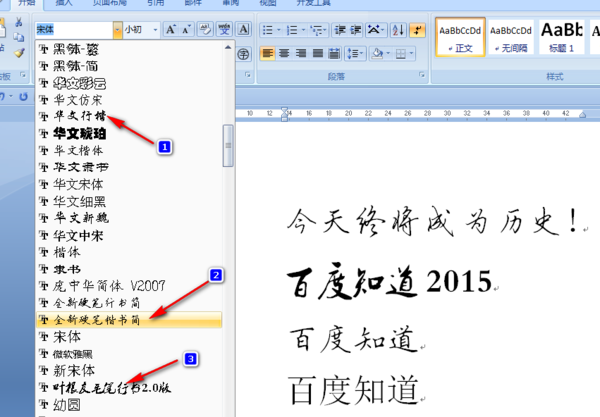The image size is (600, 417).
Task: Toggle Align Right button
Action: (x=301, y=54)
